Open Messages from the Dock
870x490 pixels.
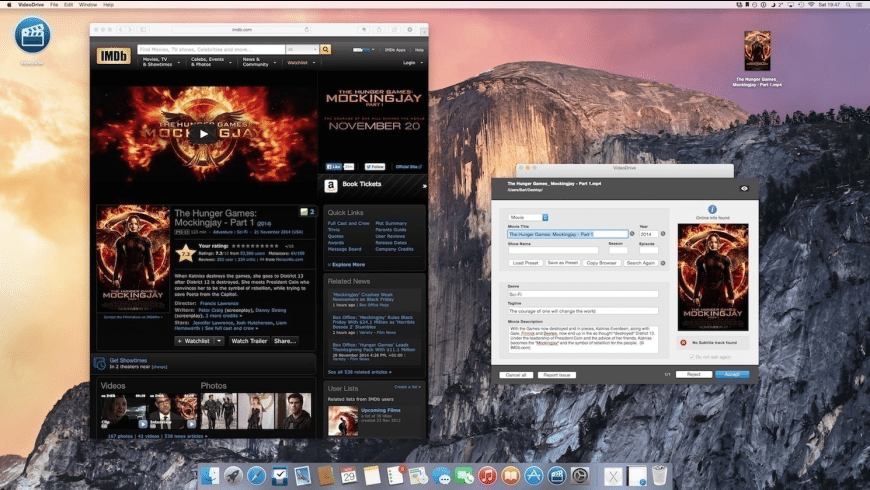(441, 476)
